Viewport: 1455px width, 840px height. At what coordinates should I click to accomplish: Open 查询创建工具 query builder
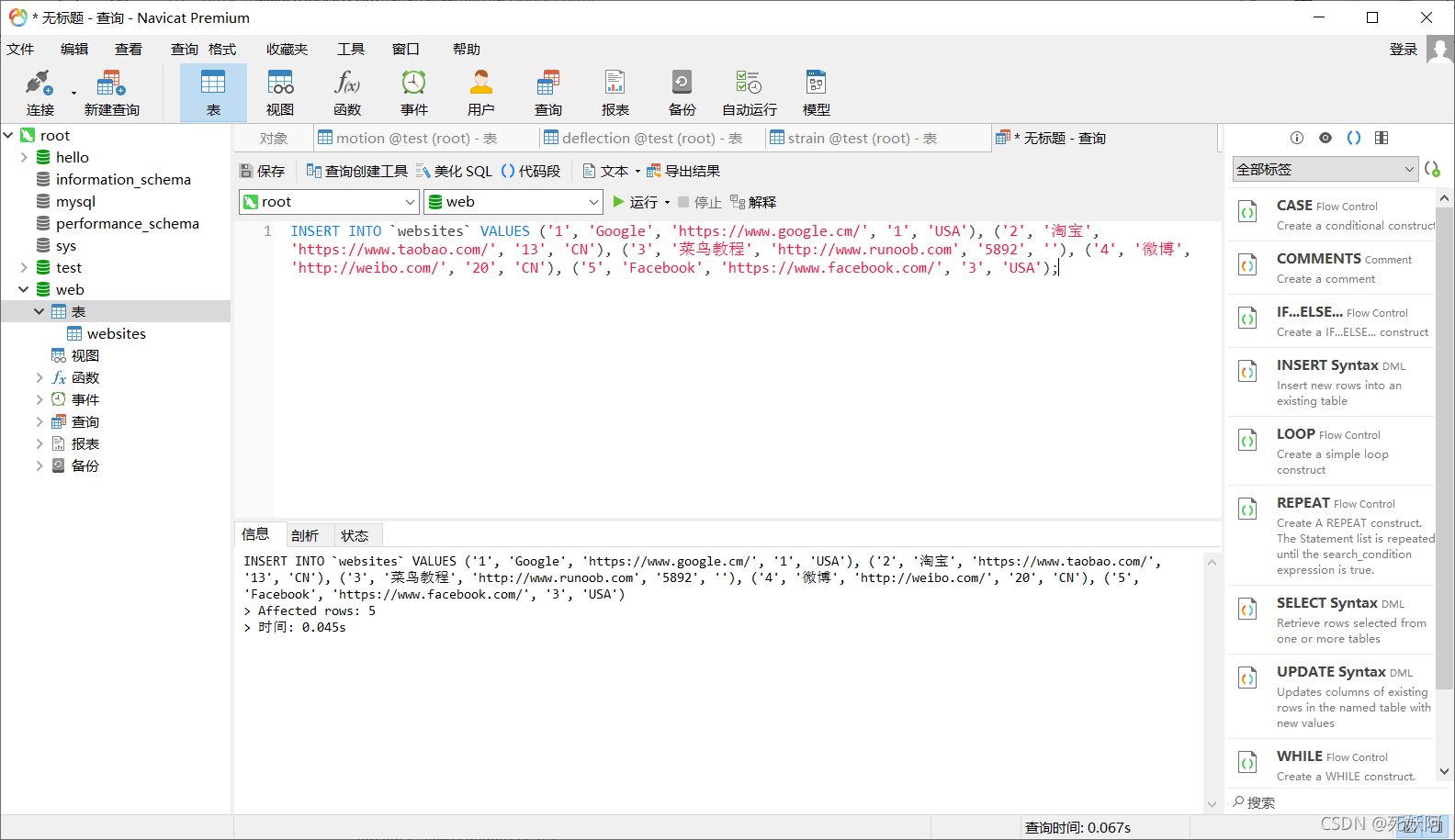[x=356, y=171]
